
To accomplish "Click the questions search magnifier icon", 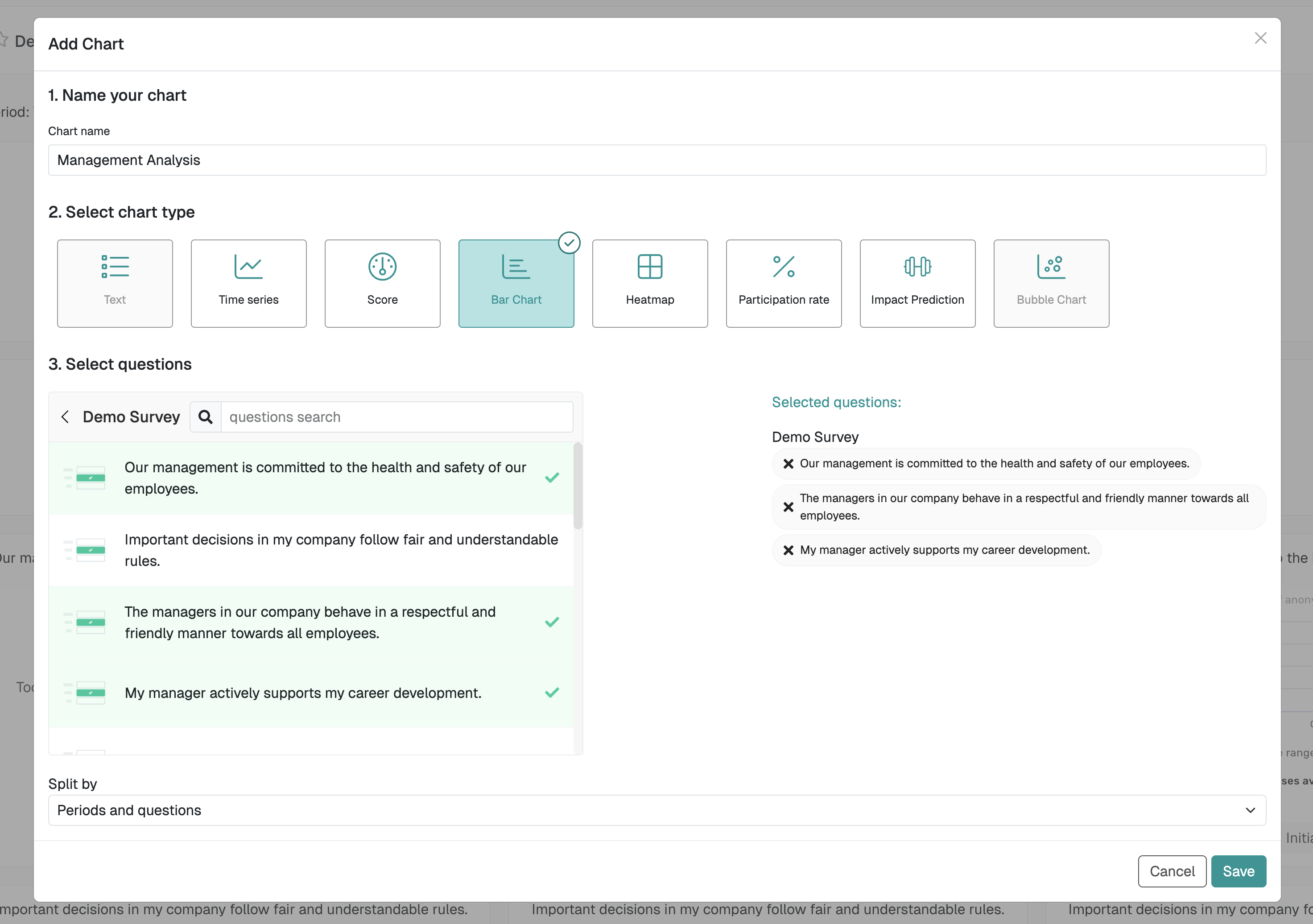I will [205, 417].
